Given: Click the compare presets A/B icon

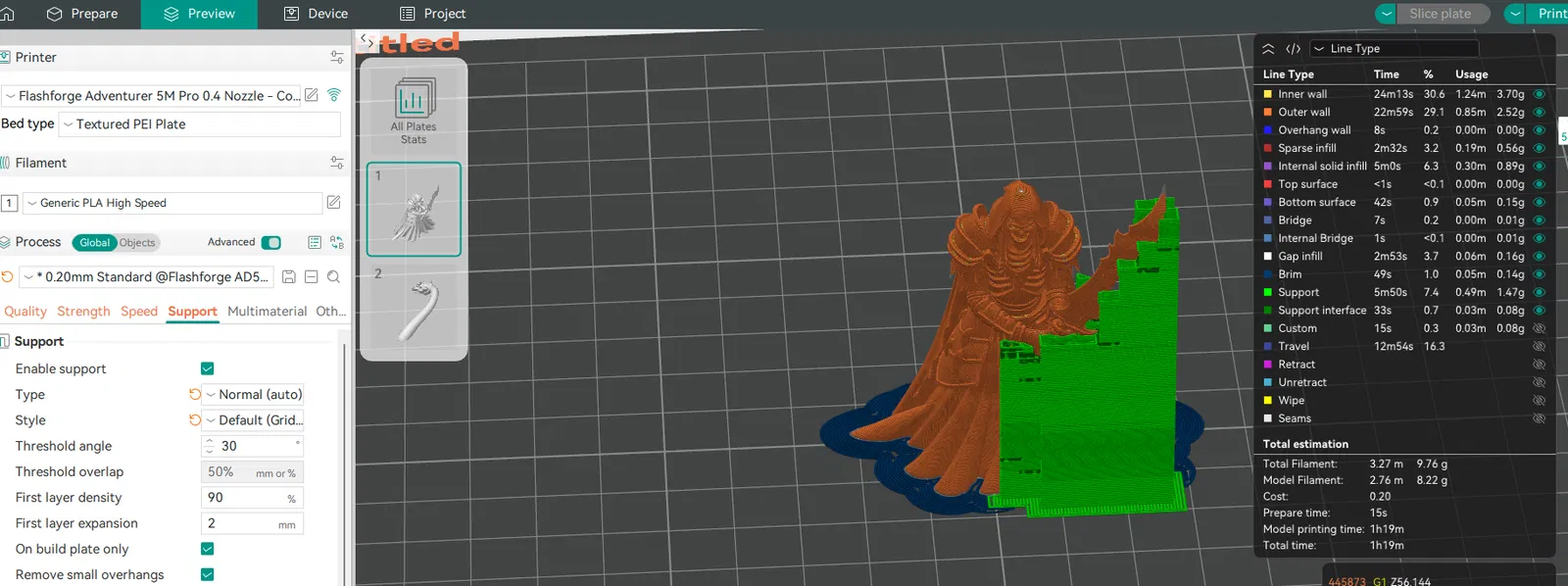Looking at the screenshot, I should (337, 242).
